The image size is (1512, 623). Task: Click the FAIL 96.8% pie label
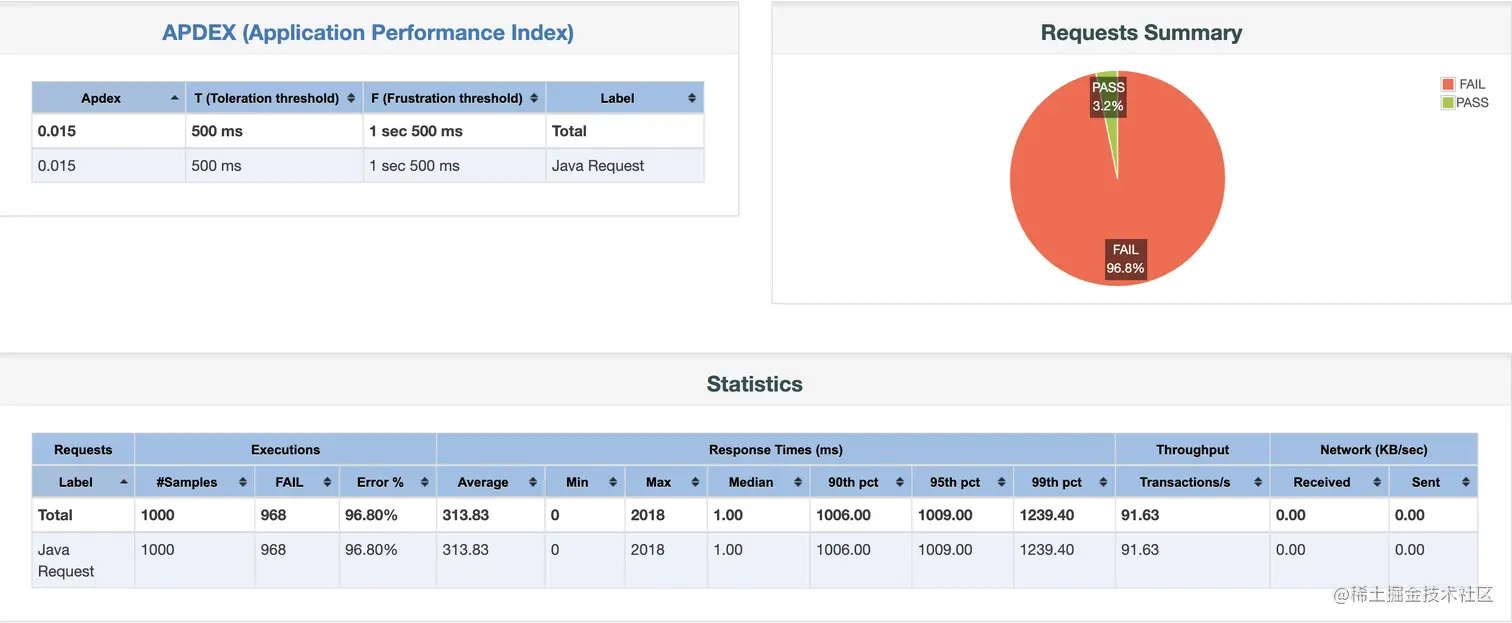(1125, 259)
